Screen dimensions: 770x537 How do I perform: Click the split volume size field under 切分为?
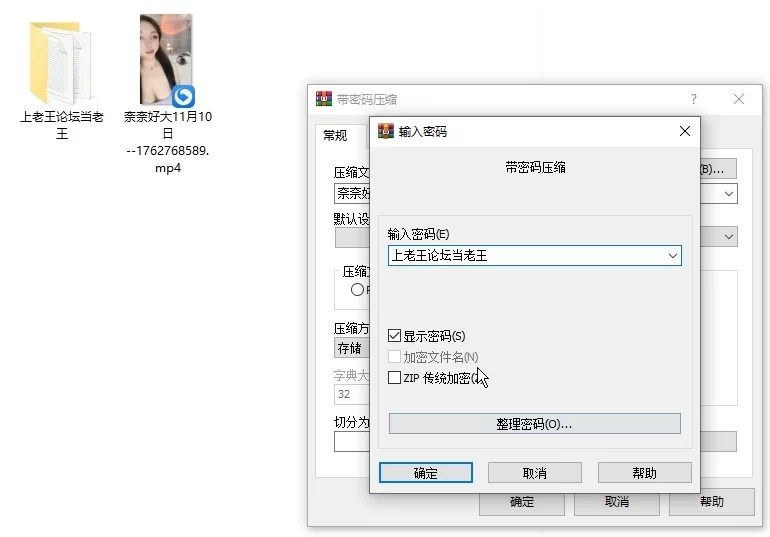pyautogui.click(x=352, y=442)
